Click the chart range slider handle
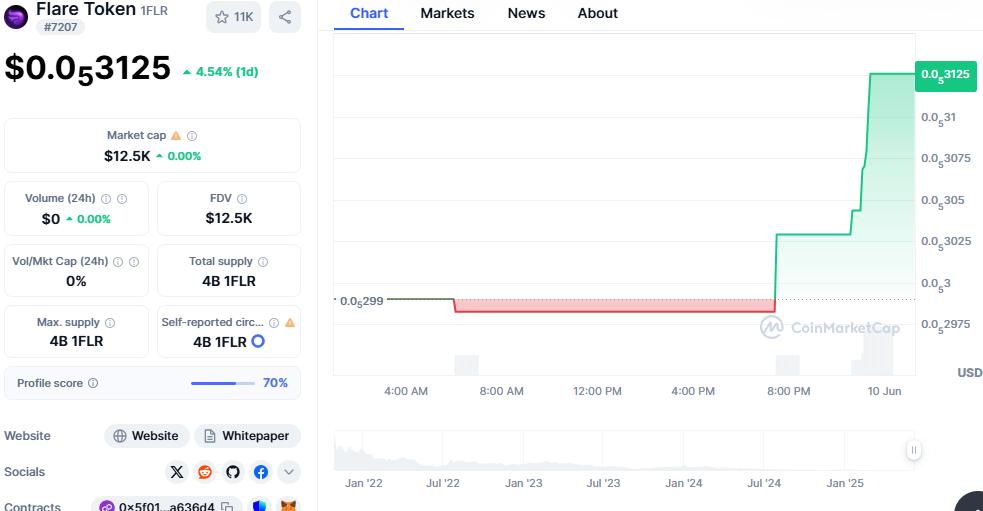983x511 pixels. 913,451
